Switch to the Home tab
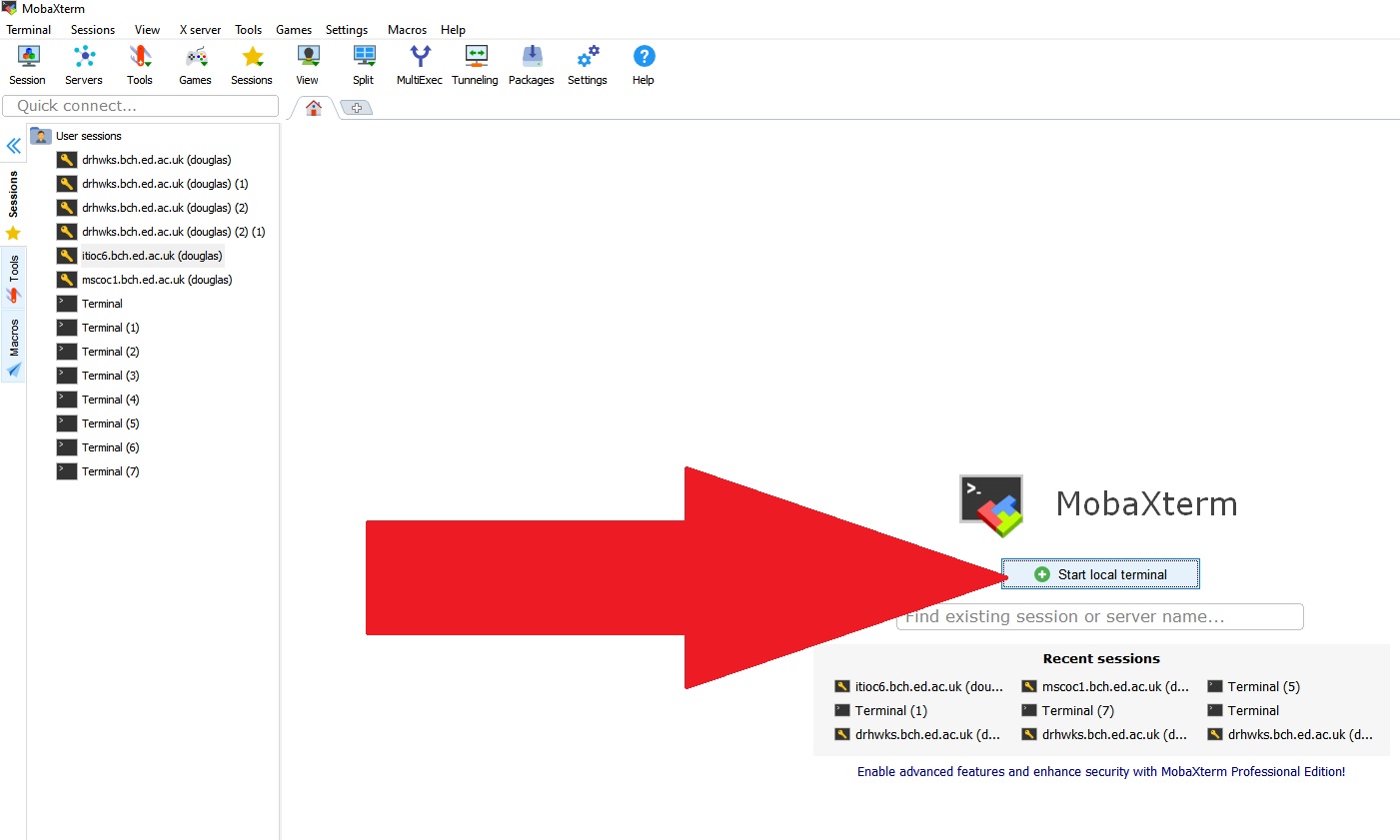Image resolution: width=1400 pixels, height=840 pixels. coord(314,108)
